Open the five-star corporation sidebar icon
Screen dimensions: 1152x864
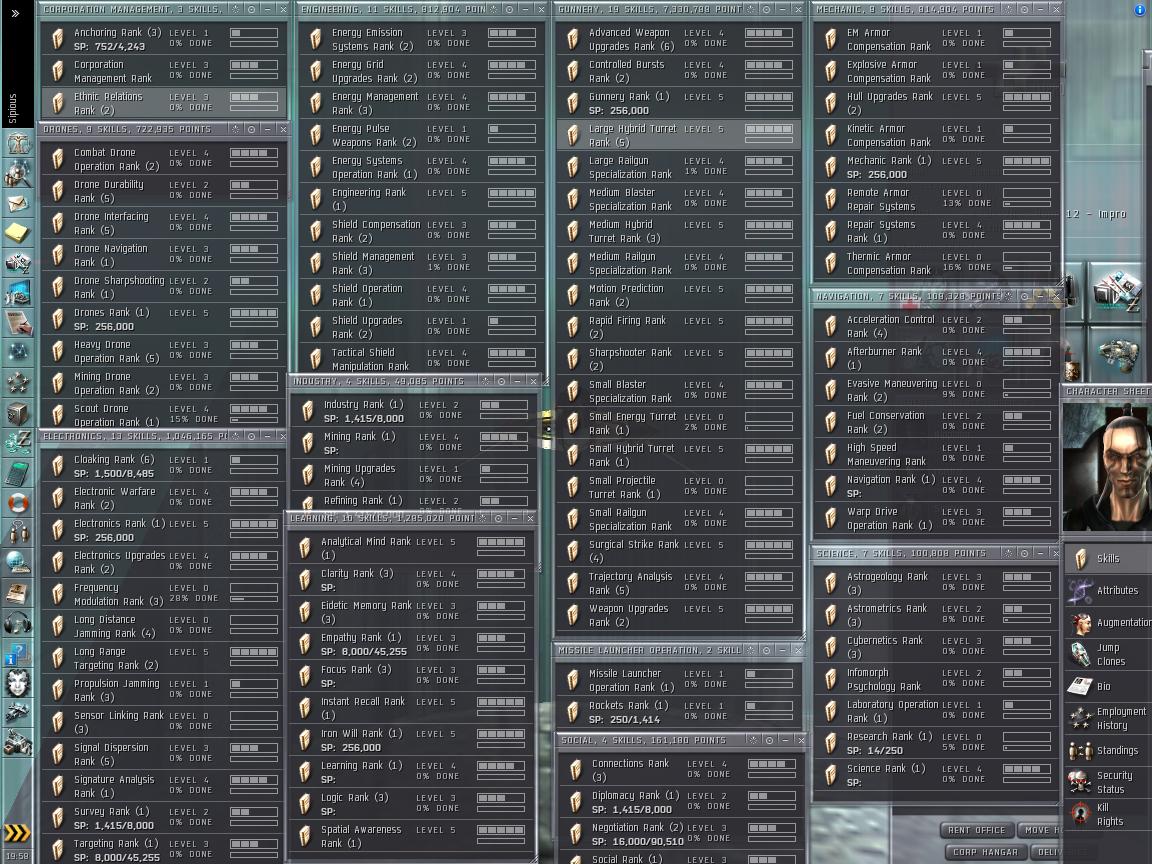pyautogui.click(x=18, y=383)
